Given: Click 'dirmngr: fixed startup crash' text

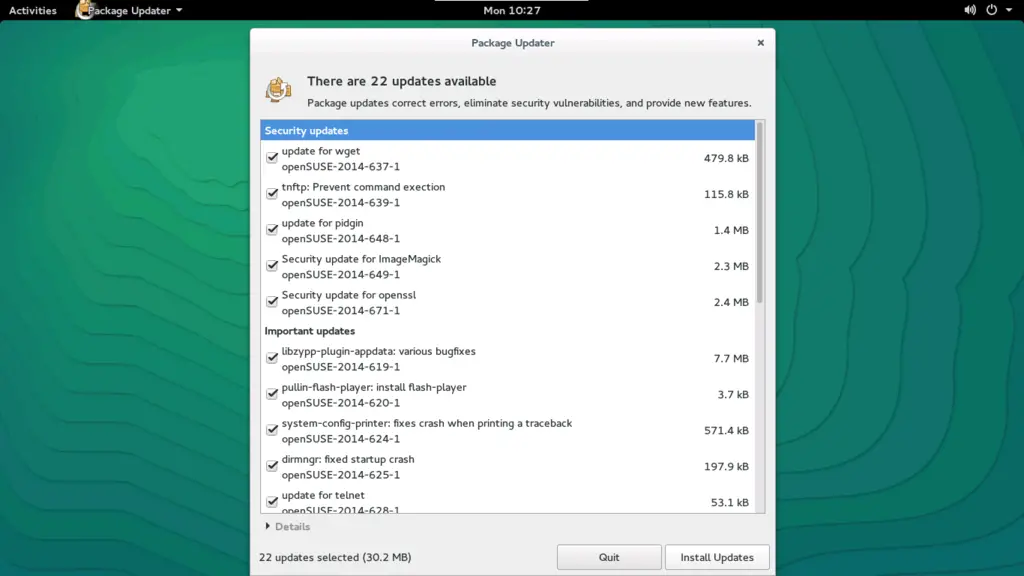Looking at the screenshot, I should (348, 459).
